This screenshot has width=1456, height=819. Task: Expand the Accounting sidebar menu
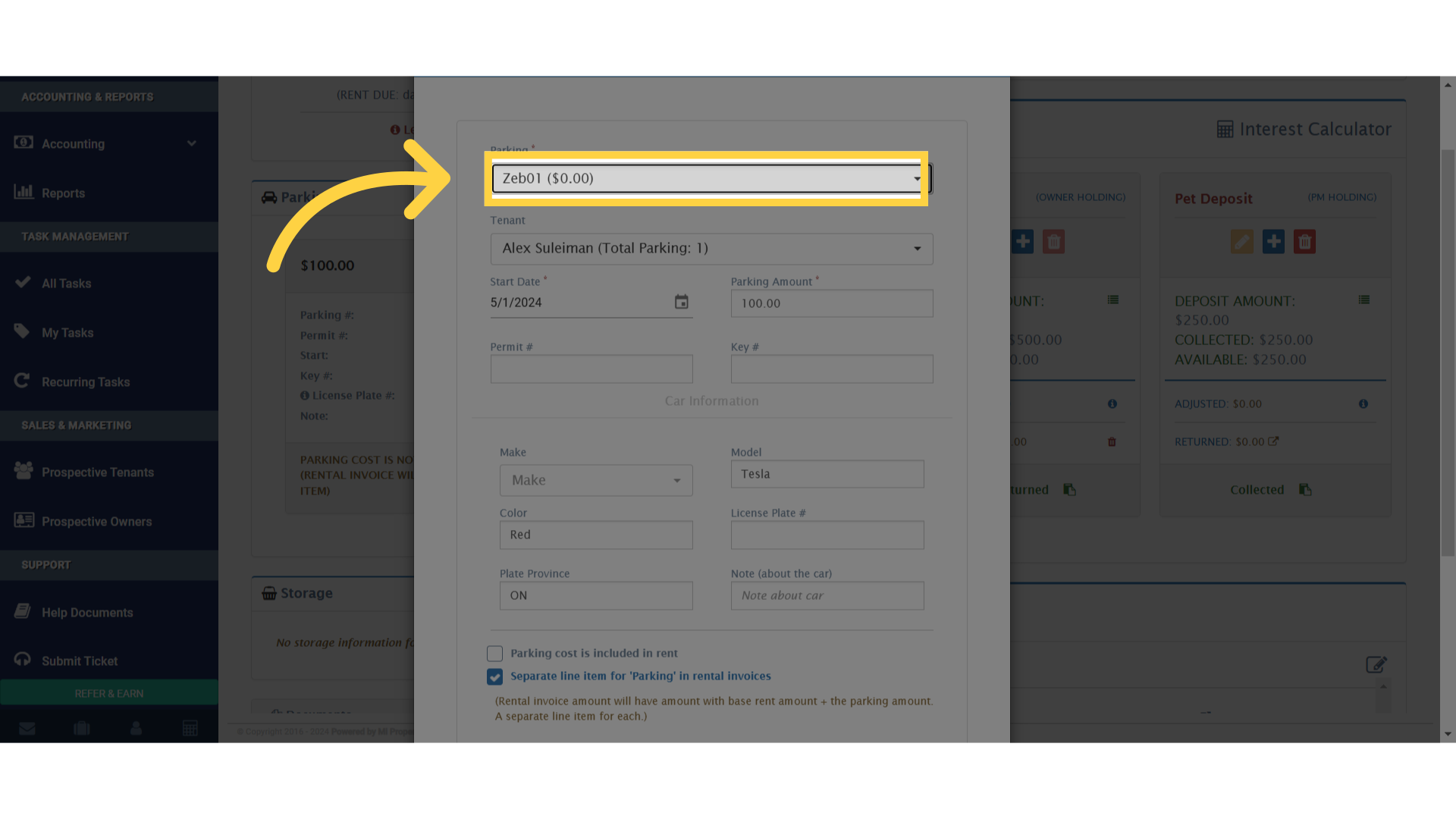[x=109, y=143]
